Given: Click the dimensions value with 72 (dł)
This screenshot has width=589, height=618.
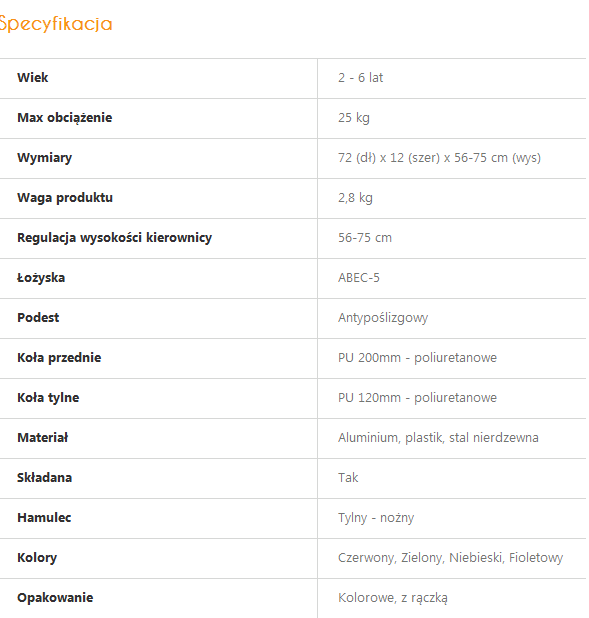Looking at the screenshot, I should click(x=439, y=158).
